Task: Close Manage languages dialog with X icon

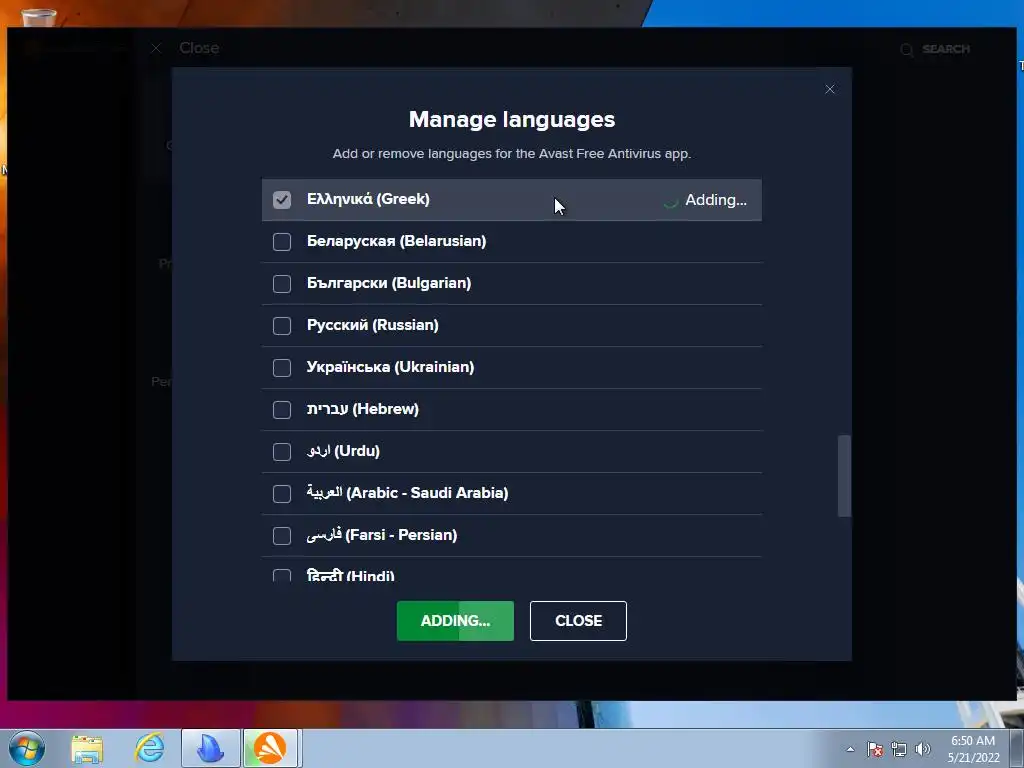Action: click(x=829, y=89)
